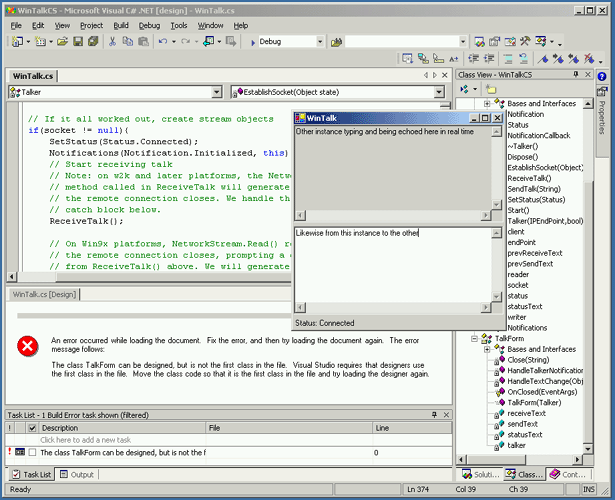
Task: Open the New Project dropdown arrow
Action: click(28, 42)
